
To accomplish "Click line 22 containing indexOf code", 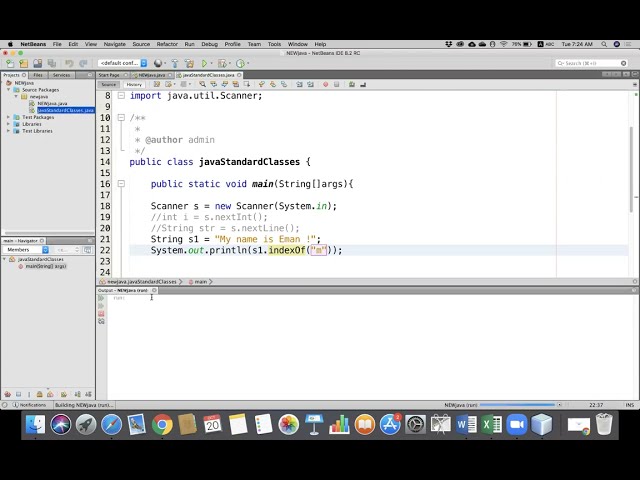I will tap(378, 250).
